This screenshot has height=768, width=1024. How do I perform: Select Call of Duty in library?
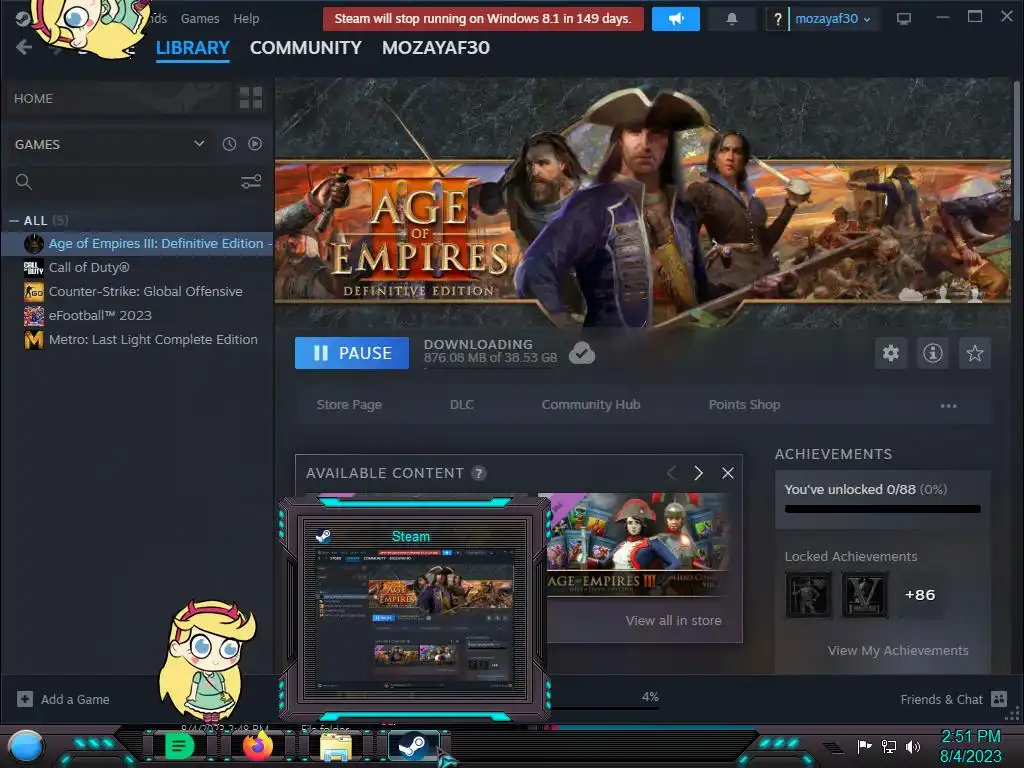click(137, 268)
